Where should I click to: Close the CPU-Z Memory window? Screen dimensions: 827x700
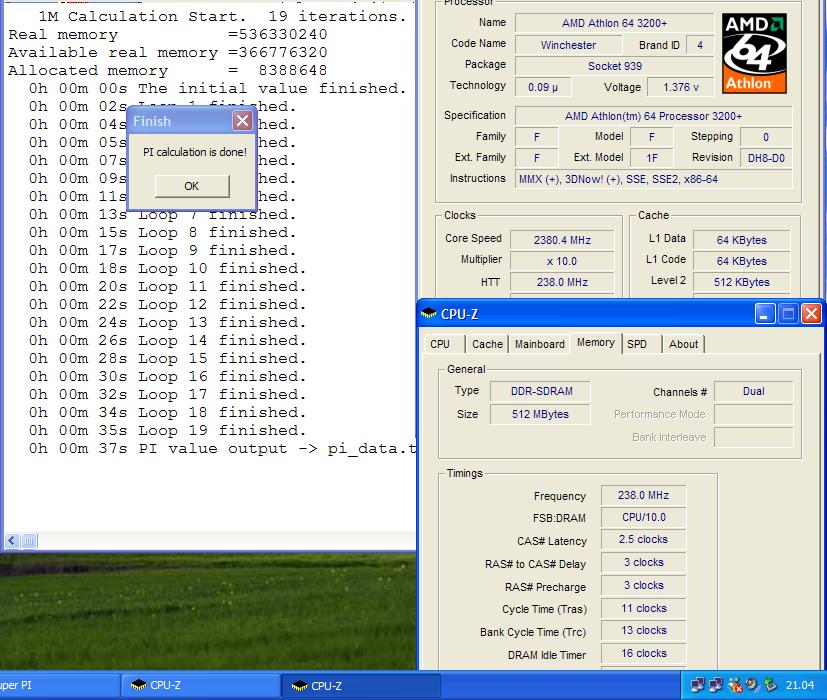tap(811, 314)
